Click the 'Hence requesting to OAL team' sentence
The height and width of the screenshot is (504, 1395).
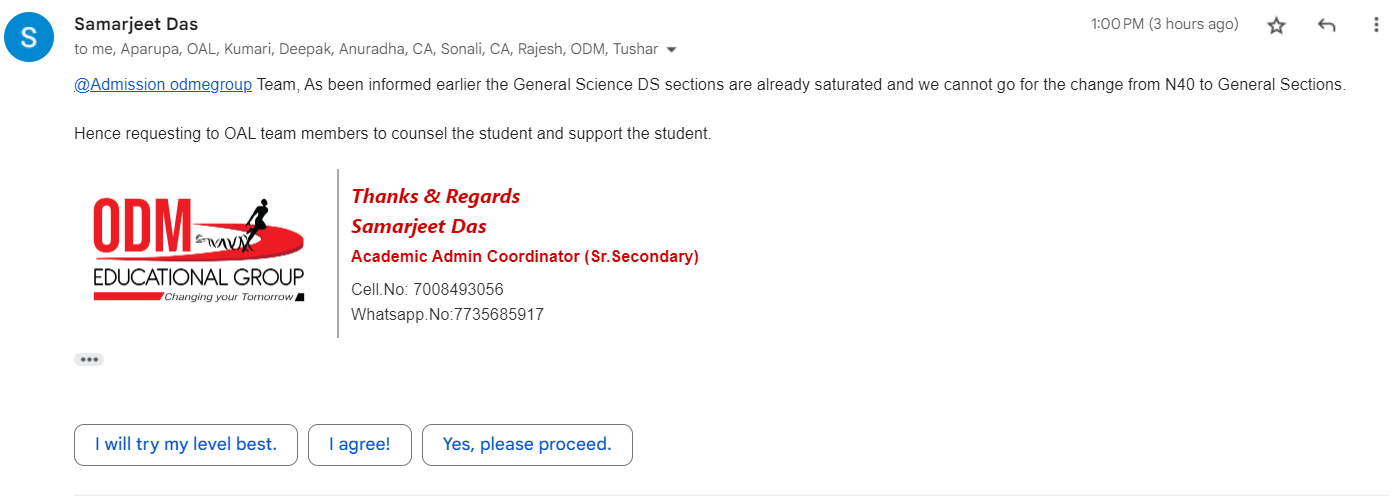pos(392,133)
